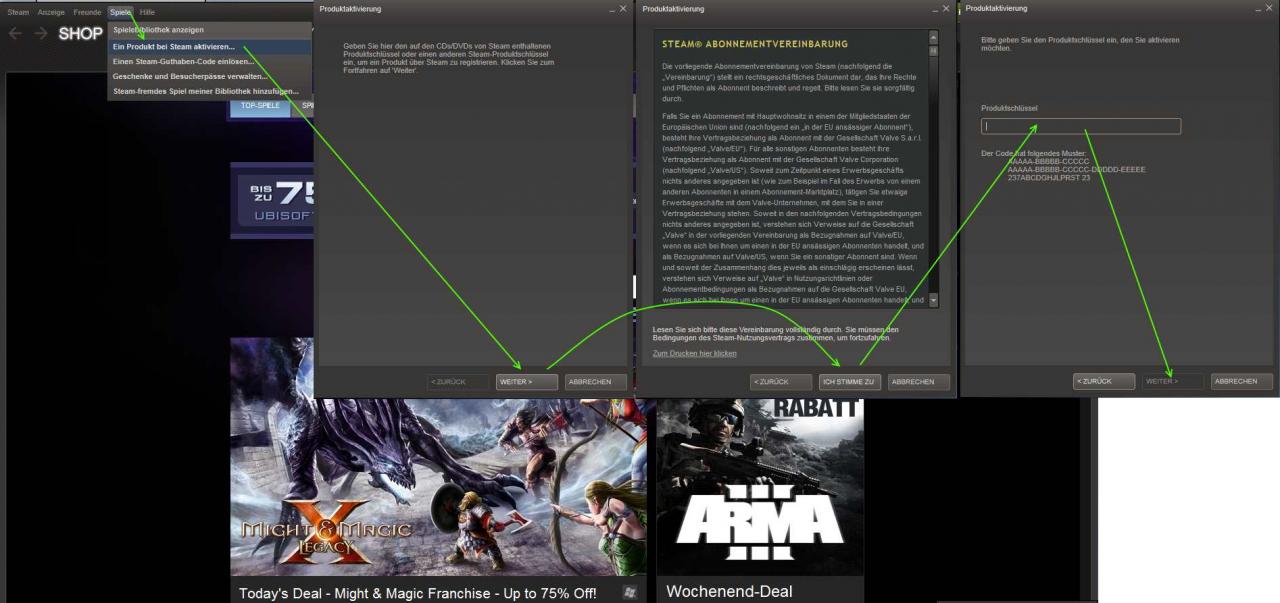Close the Abonnementvereinbarung dialog with X
Viewport: 1280px width, 603px height.
coord(946,9)
